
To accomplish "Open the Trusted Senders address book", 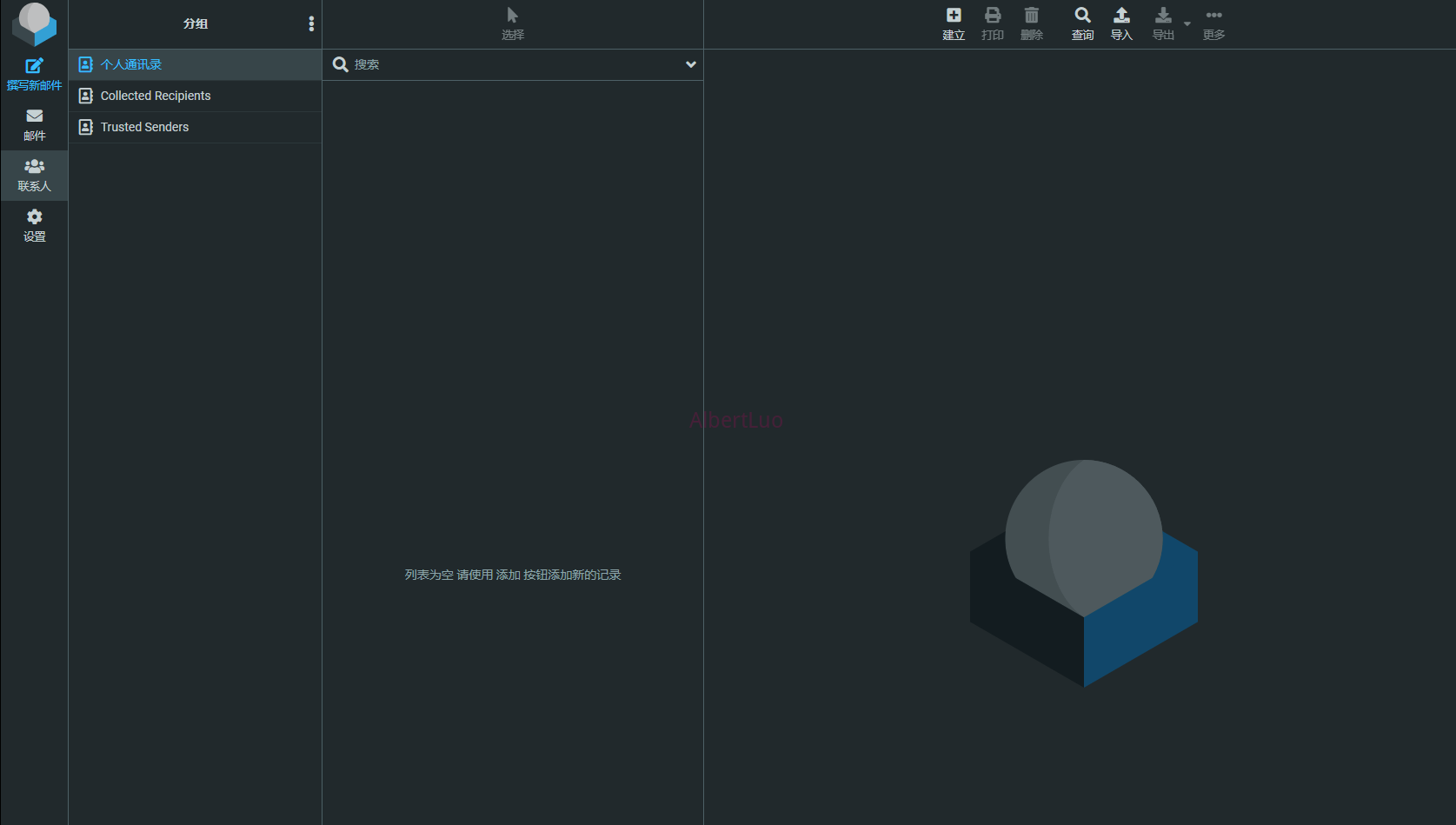I will (196, 127).
